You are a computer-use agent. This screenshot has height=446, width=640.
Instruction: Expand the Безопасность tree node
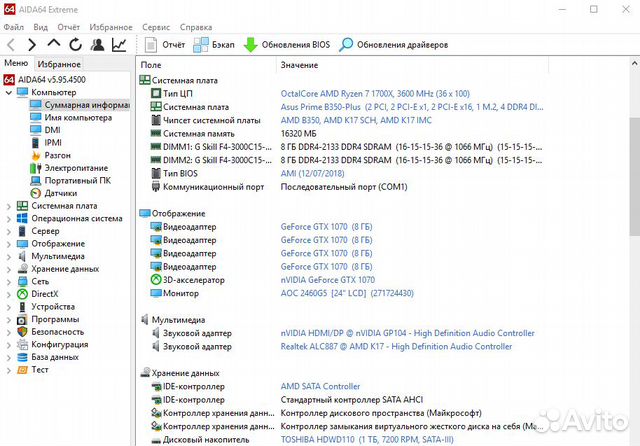tap(9, 333)
